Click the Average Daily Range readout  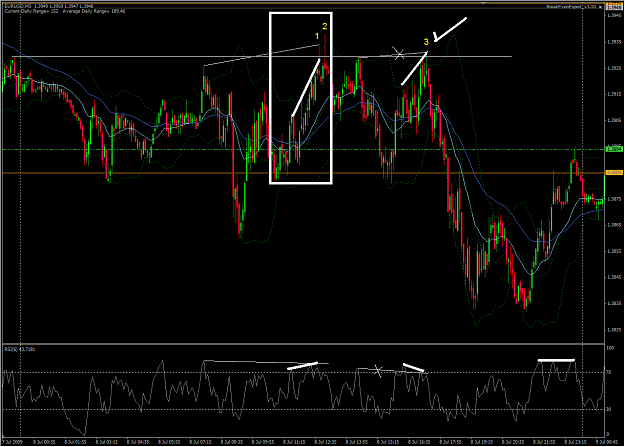coord(94,11)
